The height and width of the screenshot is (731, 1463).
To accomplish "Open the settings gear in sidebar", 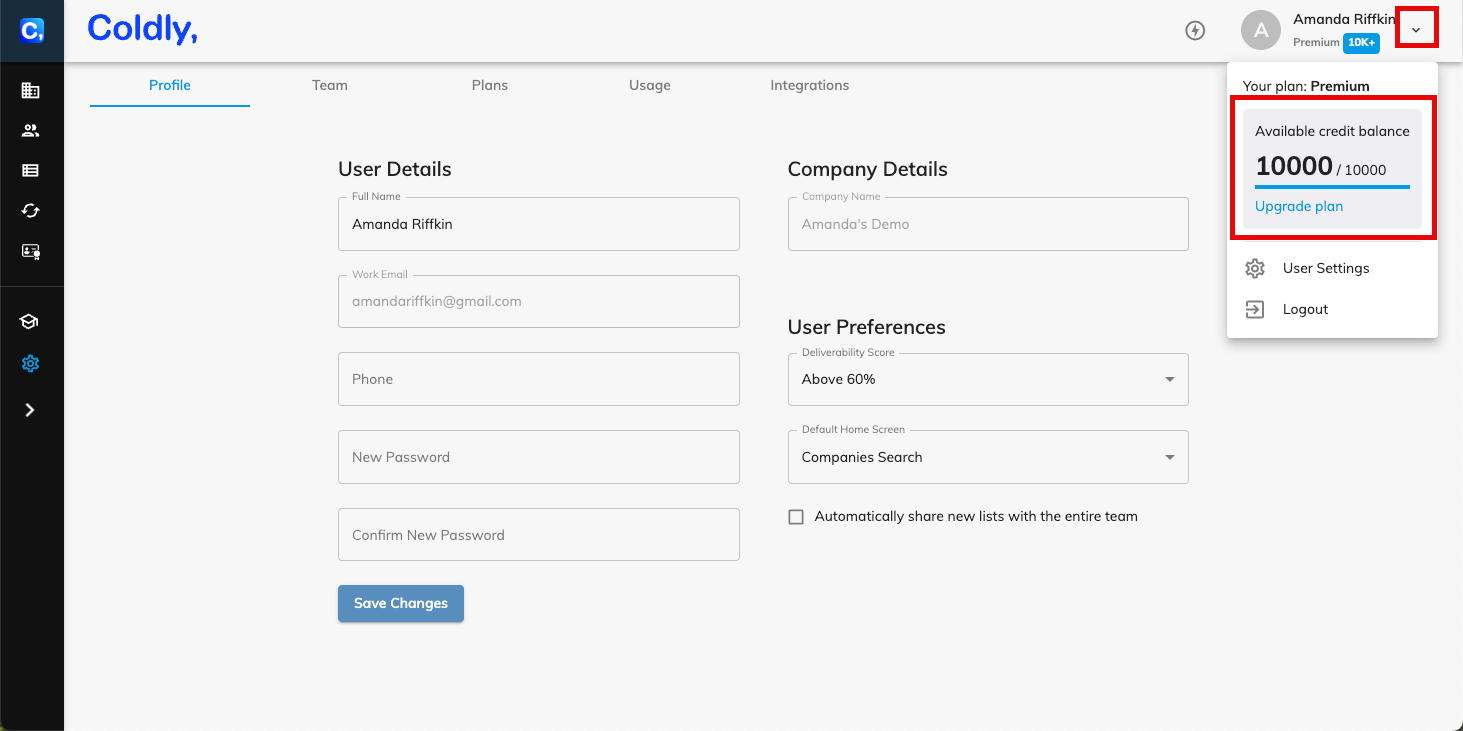I will pos(30,364).
